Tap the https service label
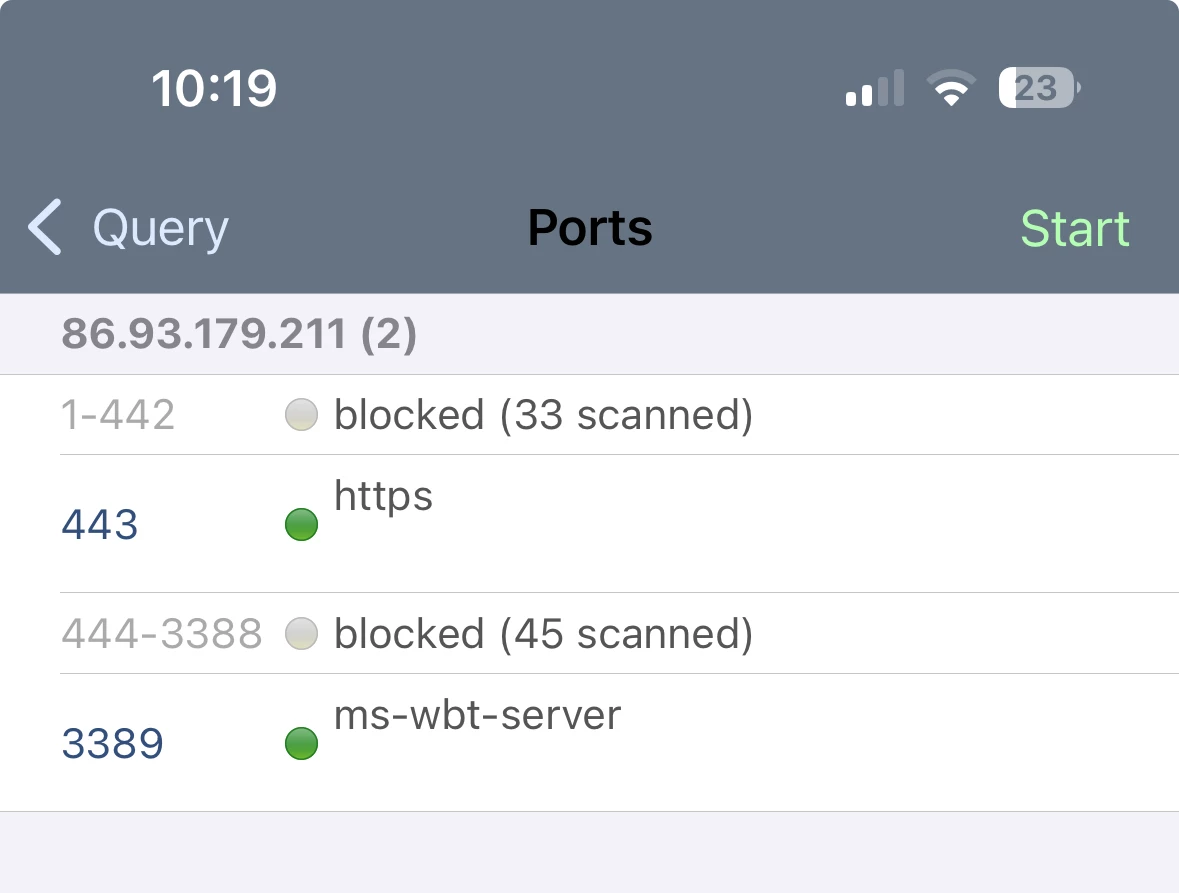Screen dimensions: 1179x893 pyautogui.click(x=383, y=496)
